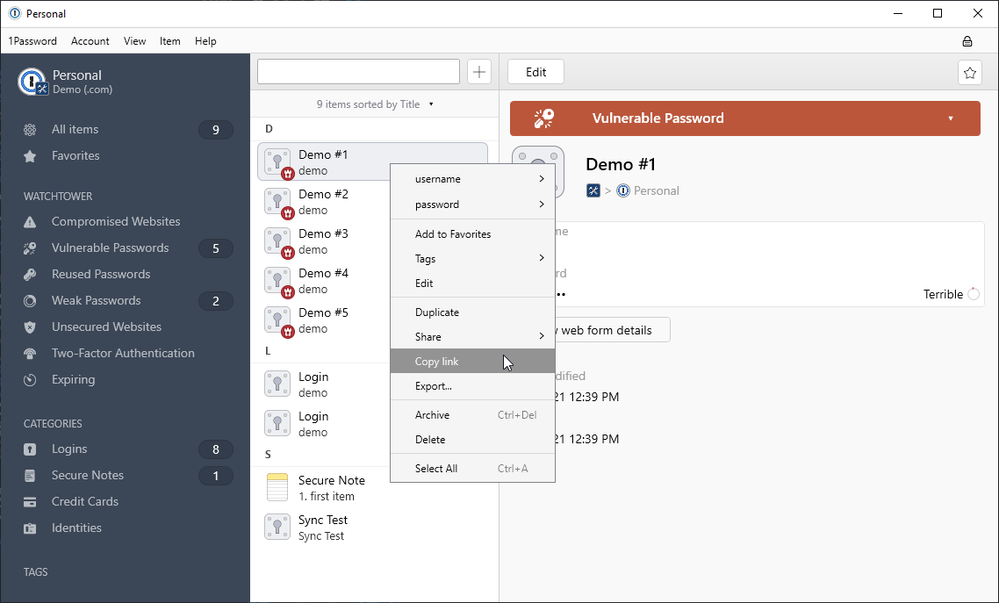Click the Weak Passwords circle icon
The width and height of the screenshot is (999, 603).
click(x=30, y=301)
